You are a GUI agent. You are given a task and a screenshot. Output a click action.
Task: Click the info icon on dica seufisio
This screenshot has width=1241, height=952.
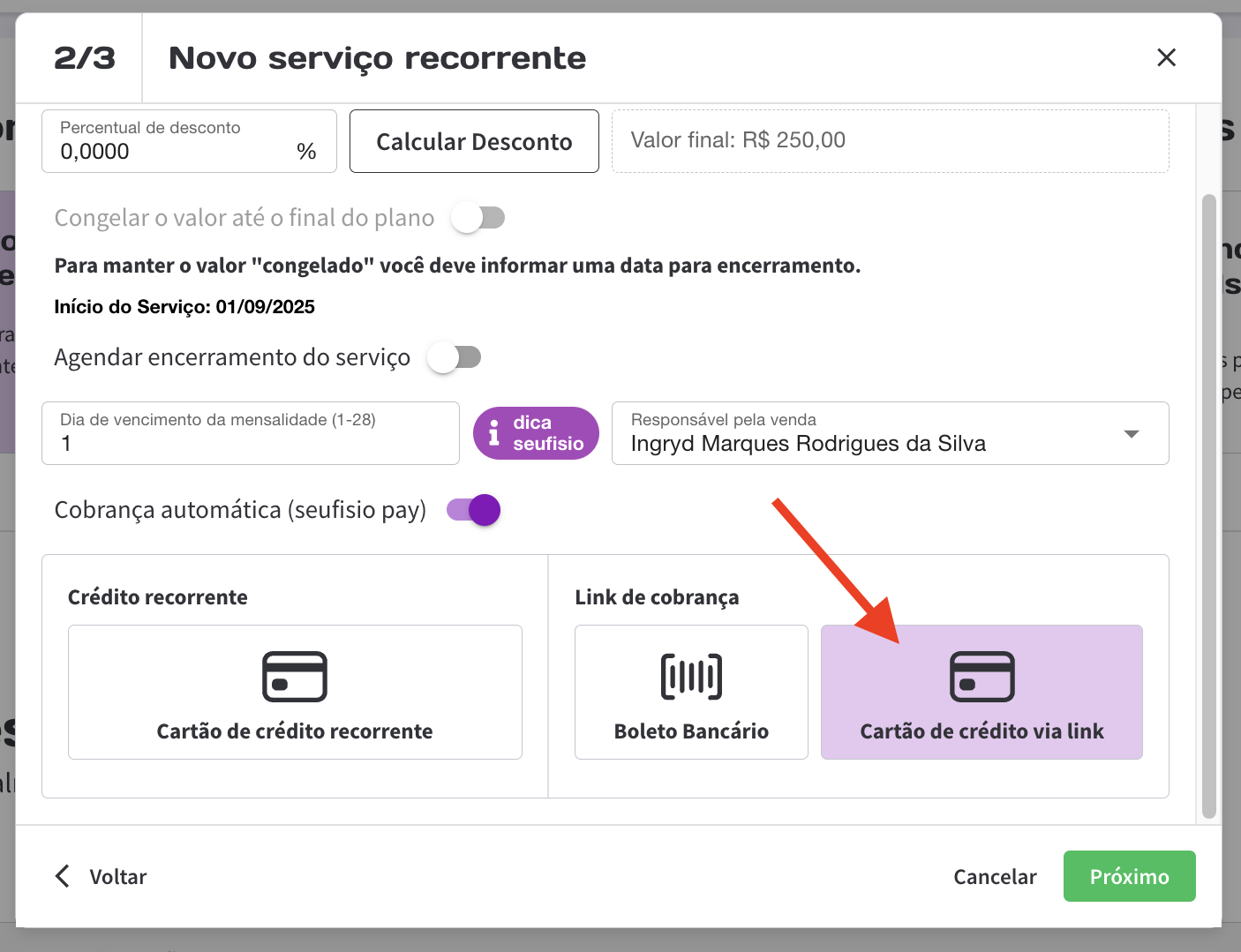(494, 433)
